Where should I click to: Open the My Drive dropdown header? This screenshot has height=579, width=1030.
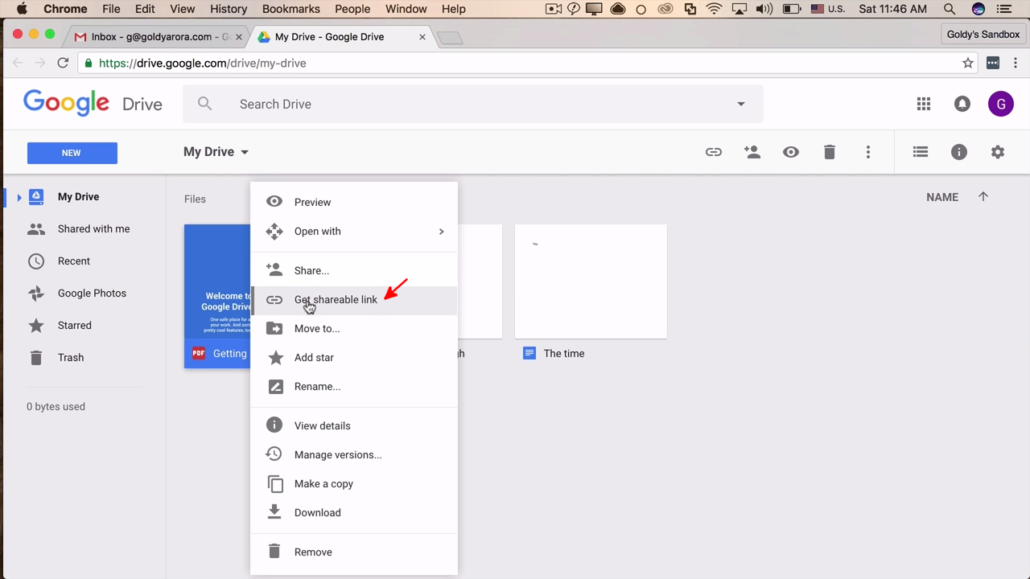(216, 152)
